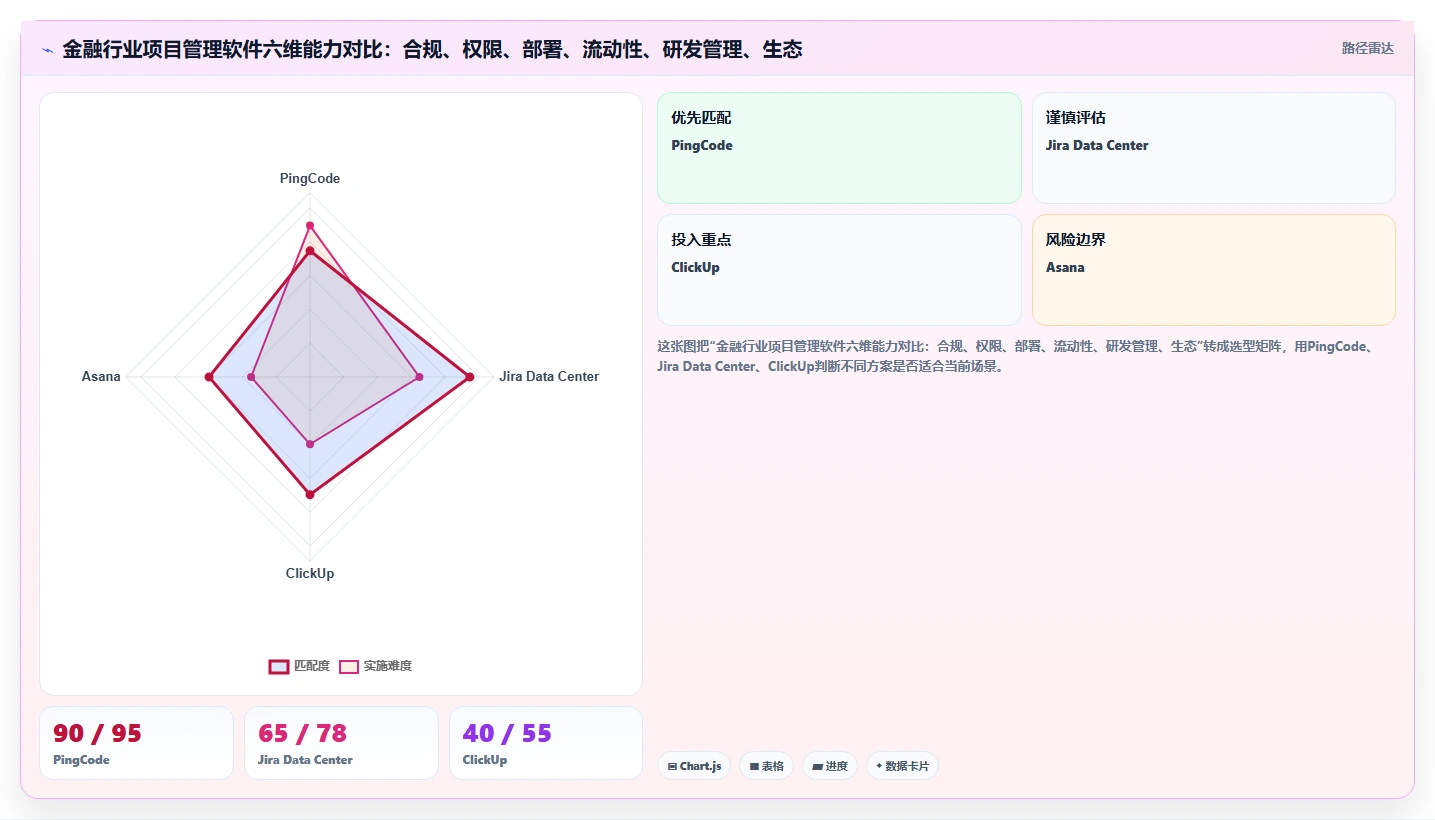Image resolution: width=1435 pixels, height=820 pixels.
Task: Click the 路径雷达 label in header
Action: [1367, 48]
